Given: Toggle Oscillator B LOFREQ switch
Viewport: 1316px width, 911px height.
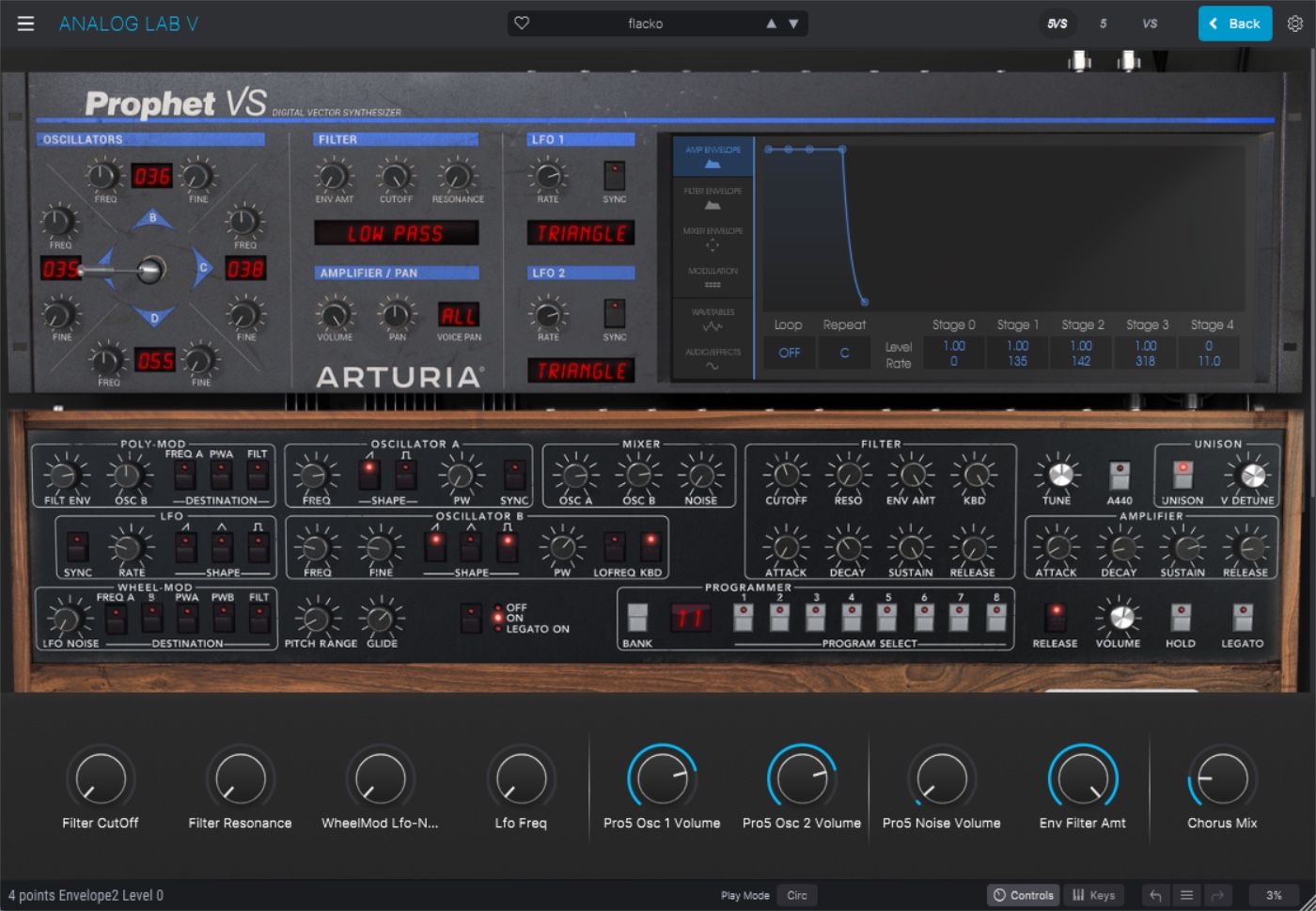Looking at the screenshot, I should pyautogui.click(x=614, y=546).
